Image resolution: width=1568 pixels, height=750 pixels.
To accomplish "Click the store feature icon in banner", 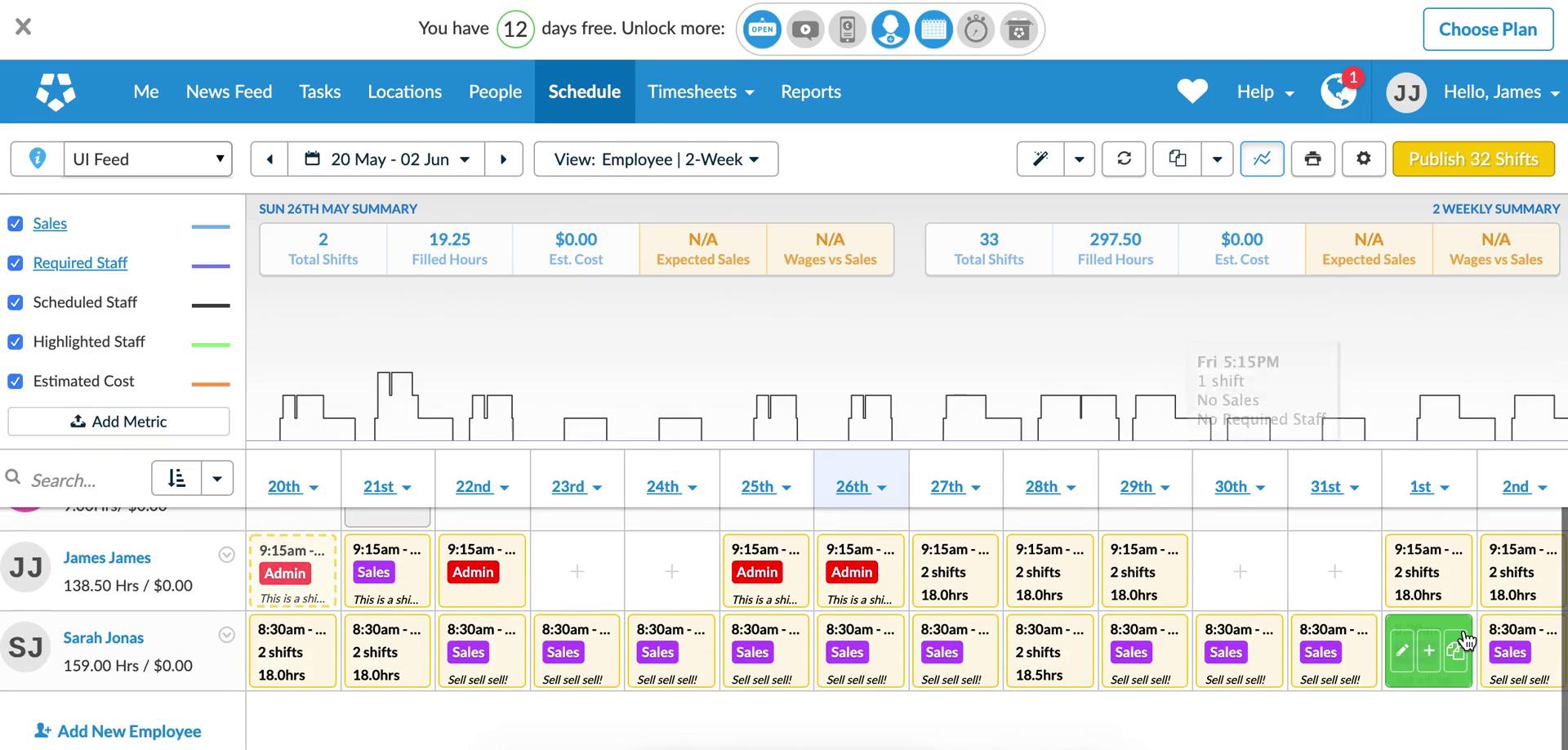I will tap(1018, 29).
